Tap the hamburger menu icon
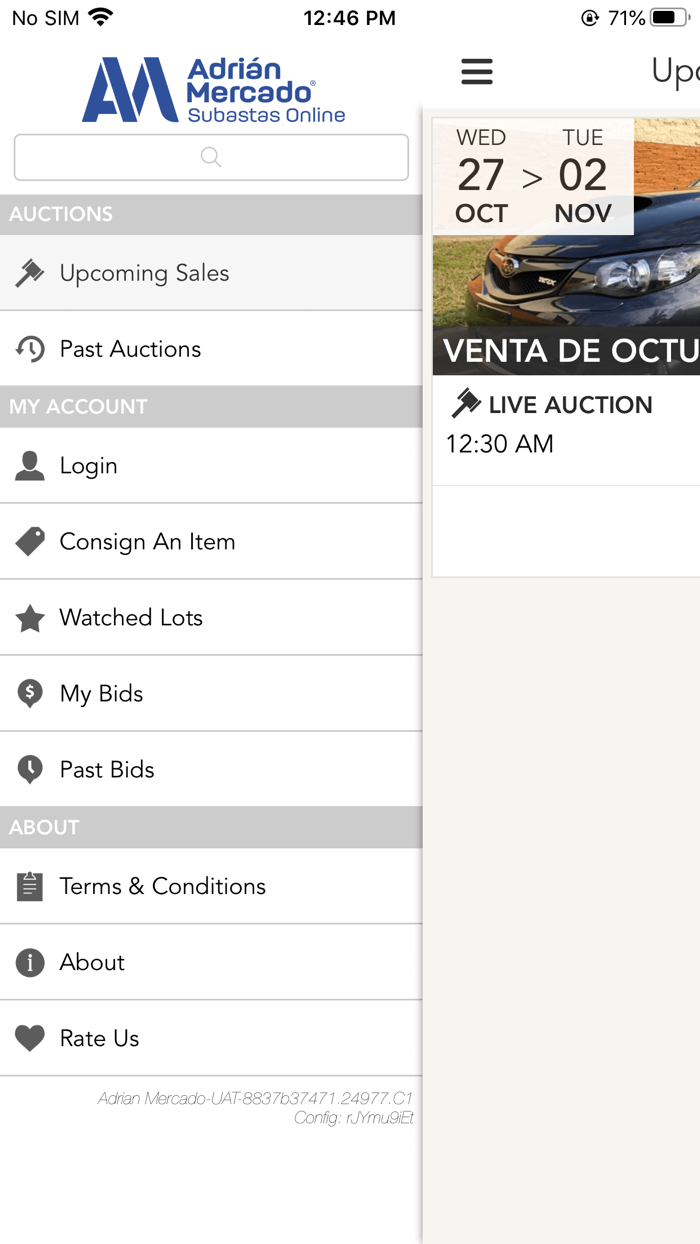 [477, 71]
